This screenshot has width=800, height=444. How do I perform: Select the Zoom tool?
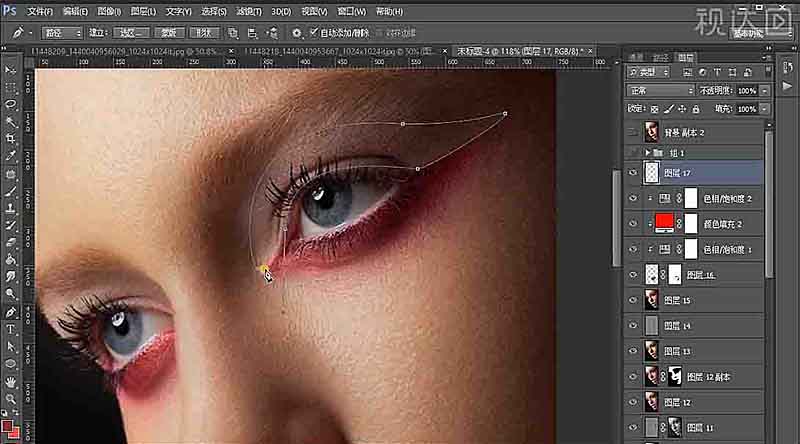10,398
